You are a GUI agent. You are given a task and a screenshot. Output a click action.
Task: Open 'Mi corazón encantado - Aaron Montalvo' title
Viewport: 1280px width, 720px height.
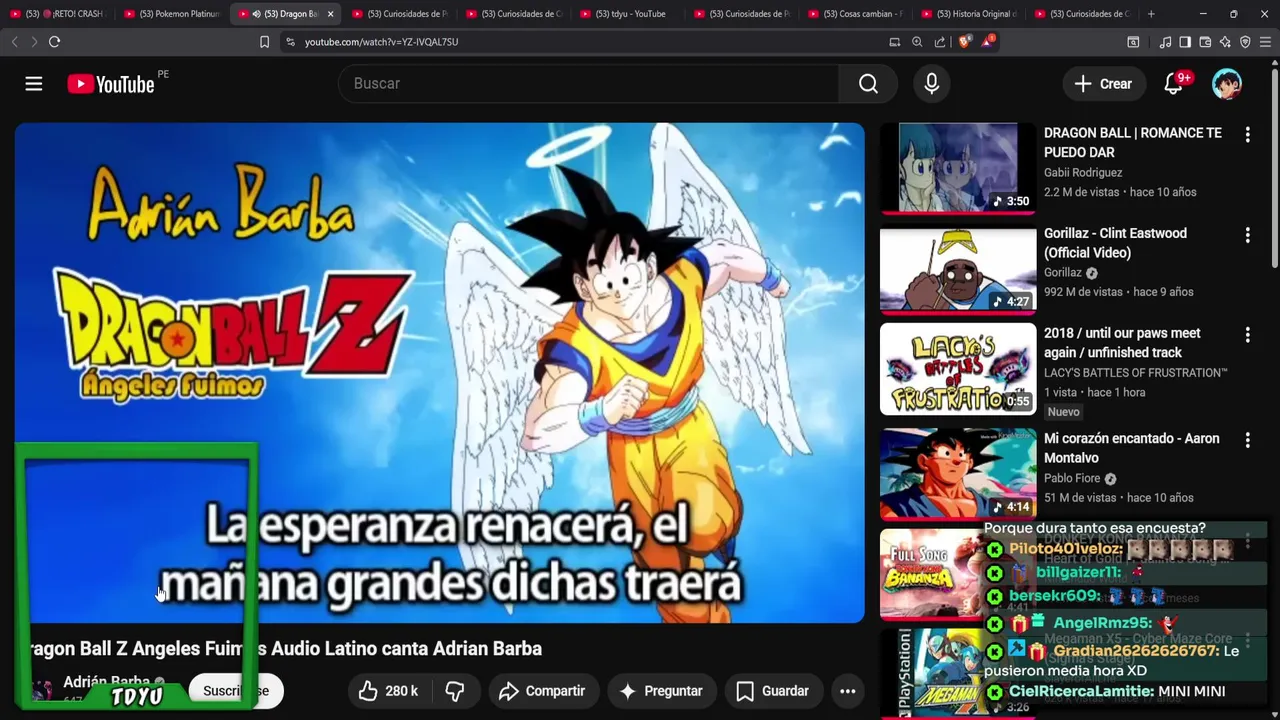(x=1132, y=448)
